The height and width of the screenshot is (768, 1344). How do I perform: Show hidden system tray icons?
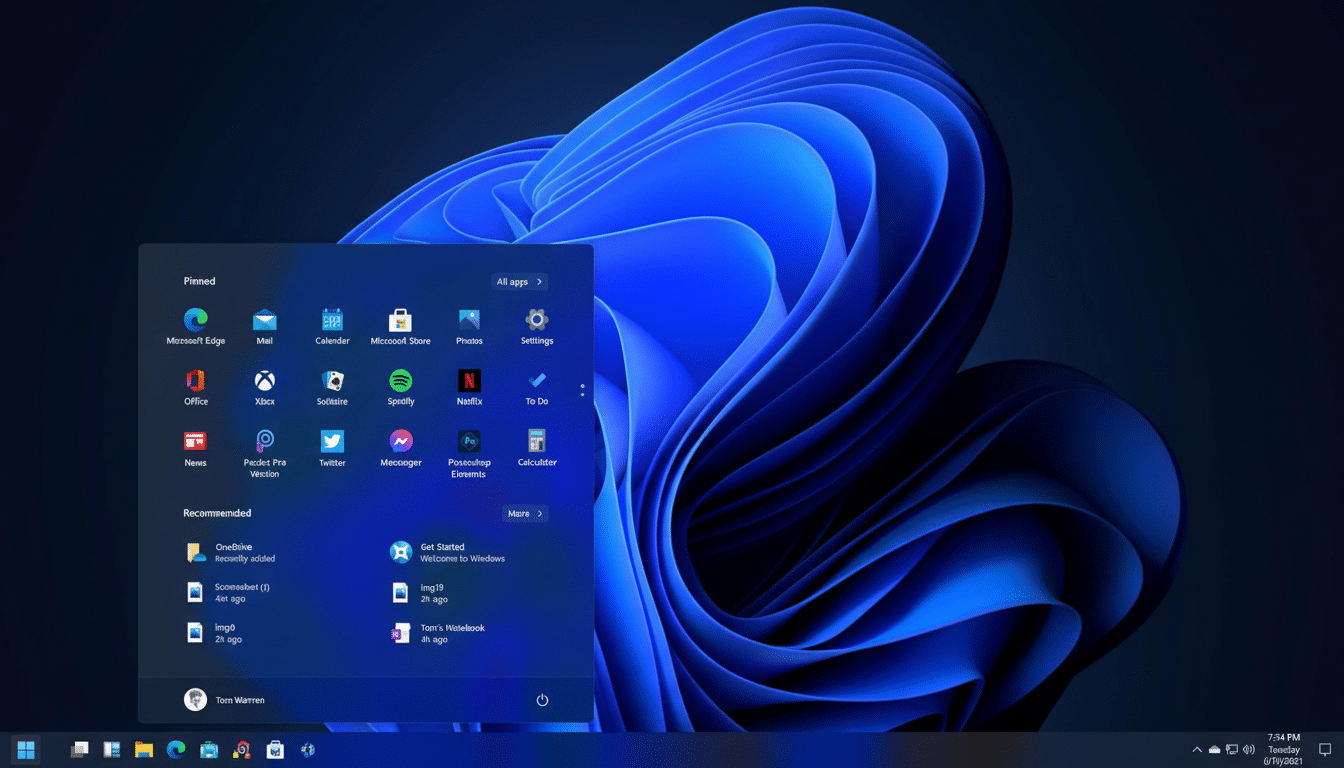click(1196, 748)
